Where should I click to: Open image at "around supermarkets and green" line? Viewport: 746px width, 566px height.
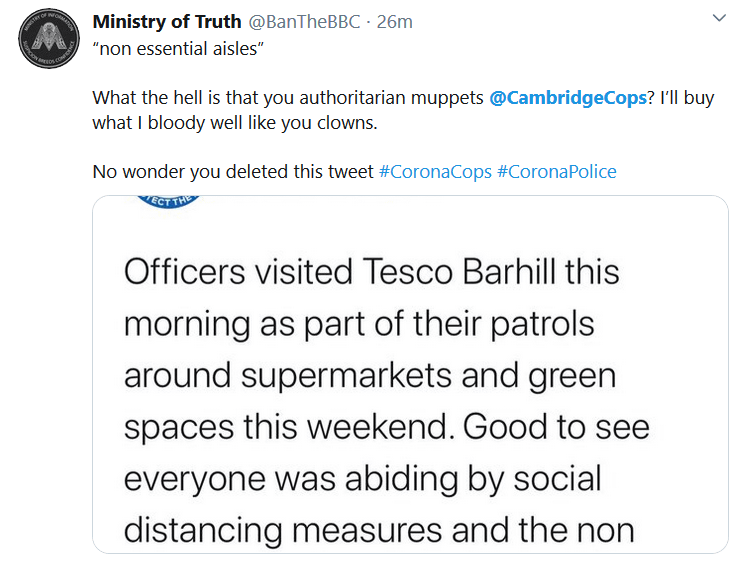pos(370,375)
